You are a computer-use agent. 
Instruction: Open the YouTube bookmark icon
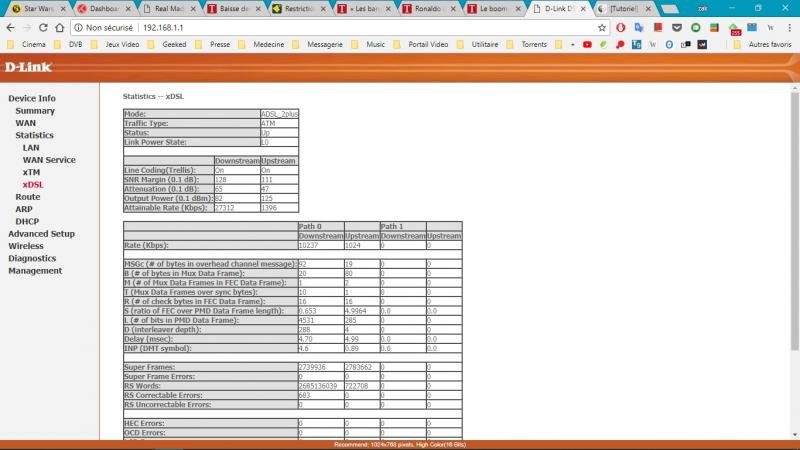[x=587, y=44]
